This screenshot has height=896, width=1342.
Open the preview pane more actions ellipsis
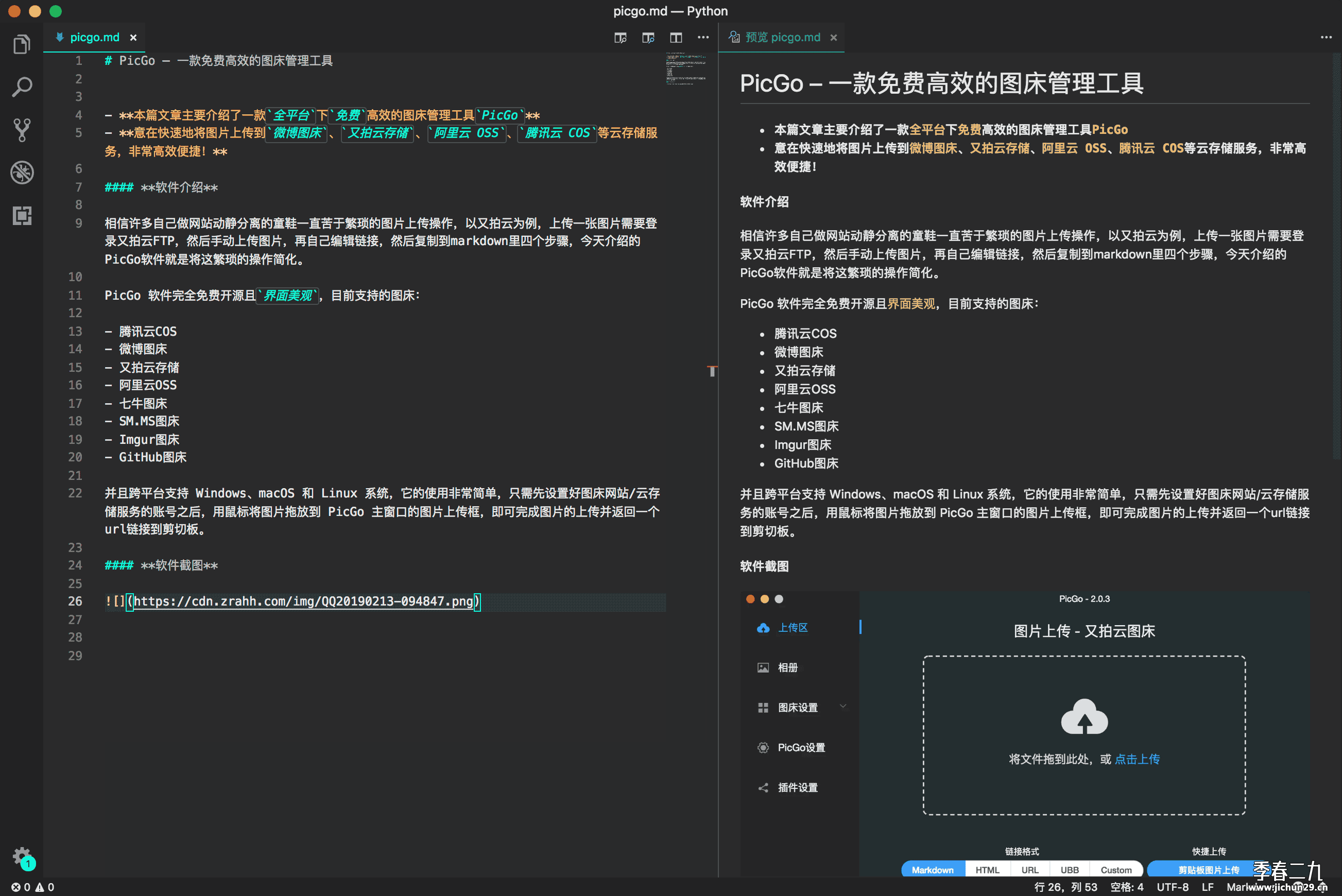(1326, 38)
